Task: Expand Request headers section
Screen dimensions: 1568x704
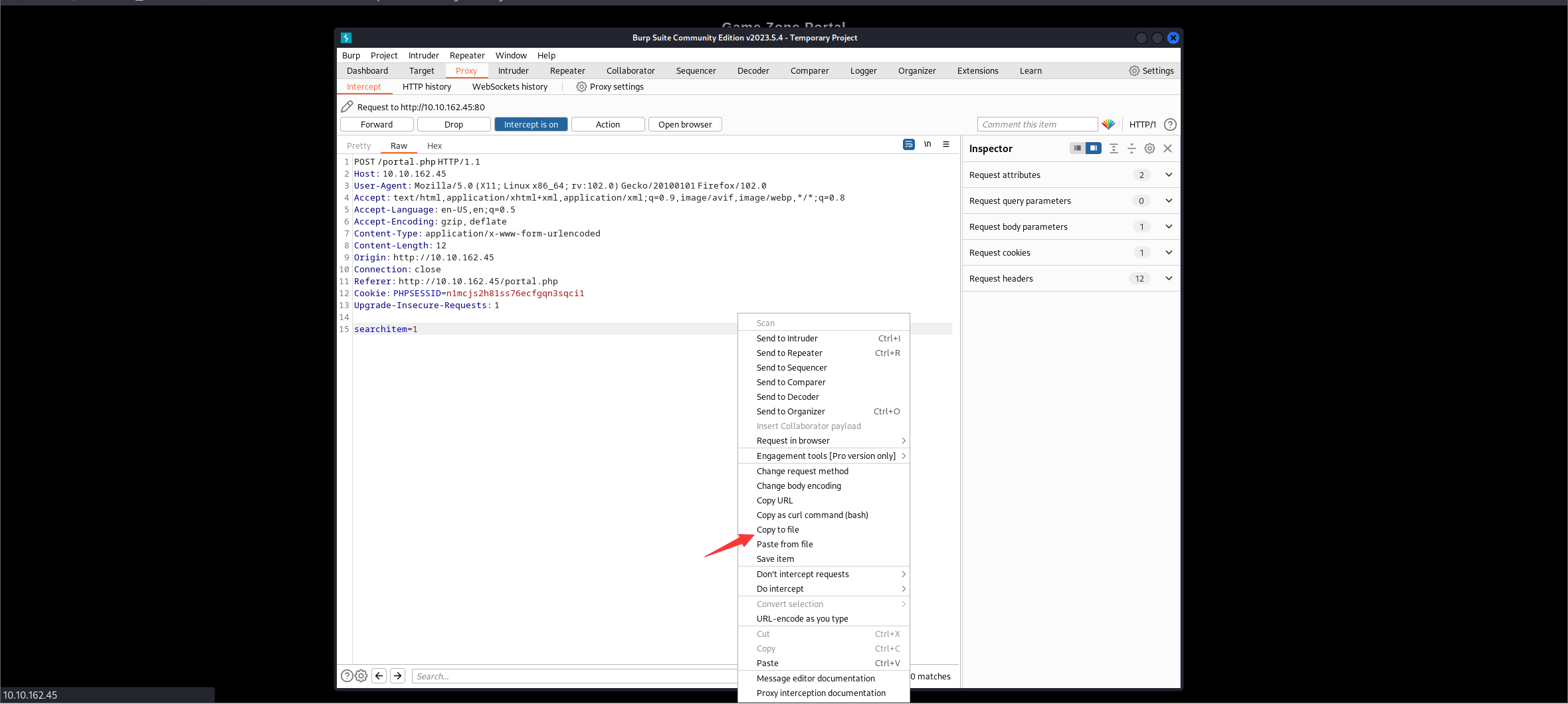Action: click(1169, 279)
